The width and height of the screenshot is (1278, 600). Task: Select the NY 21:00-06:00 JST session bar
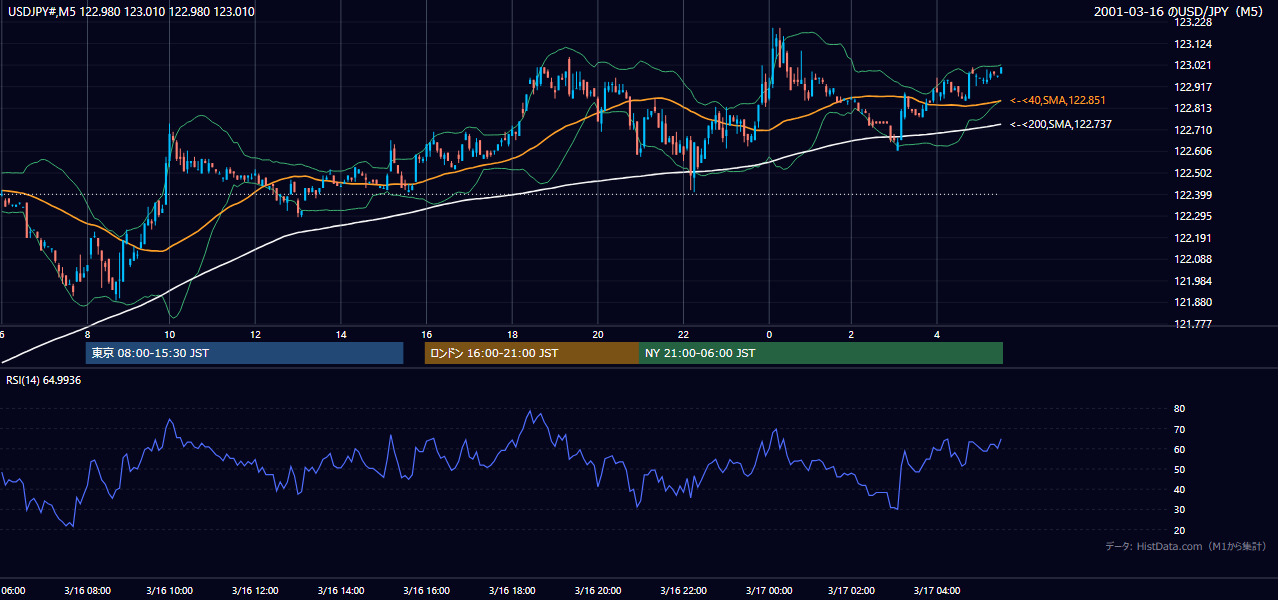[x=821, y=353]
